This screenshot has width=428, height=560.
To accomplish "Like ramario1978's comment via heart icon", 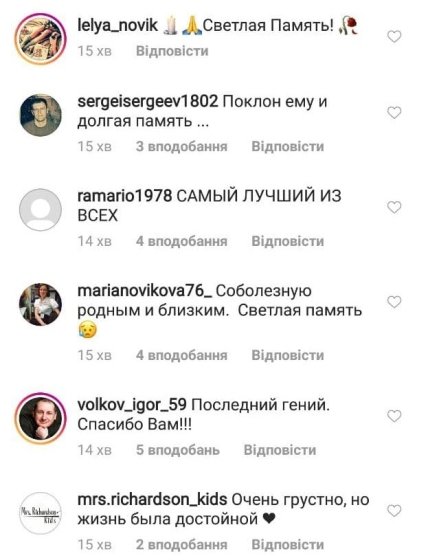I will 394,207.
